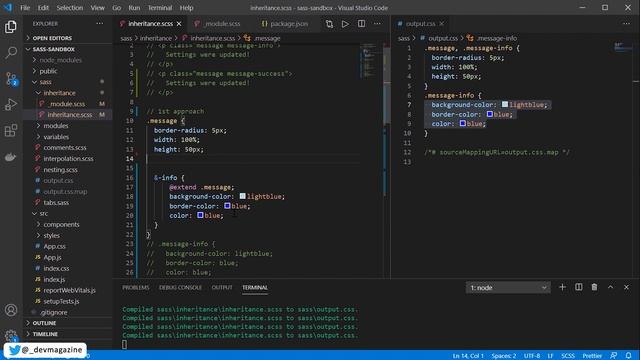The height and width of the screenshot is (360, 640).
Task: Open tabs.sass file in Explorer
Action: pyautogui.click(x=56, y=202)
